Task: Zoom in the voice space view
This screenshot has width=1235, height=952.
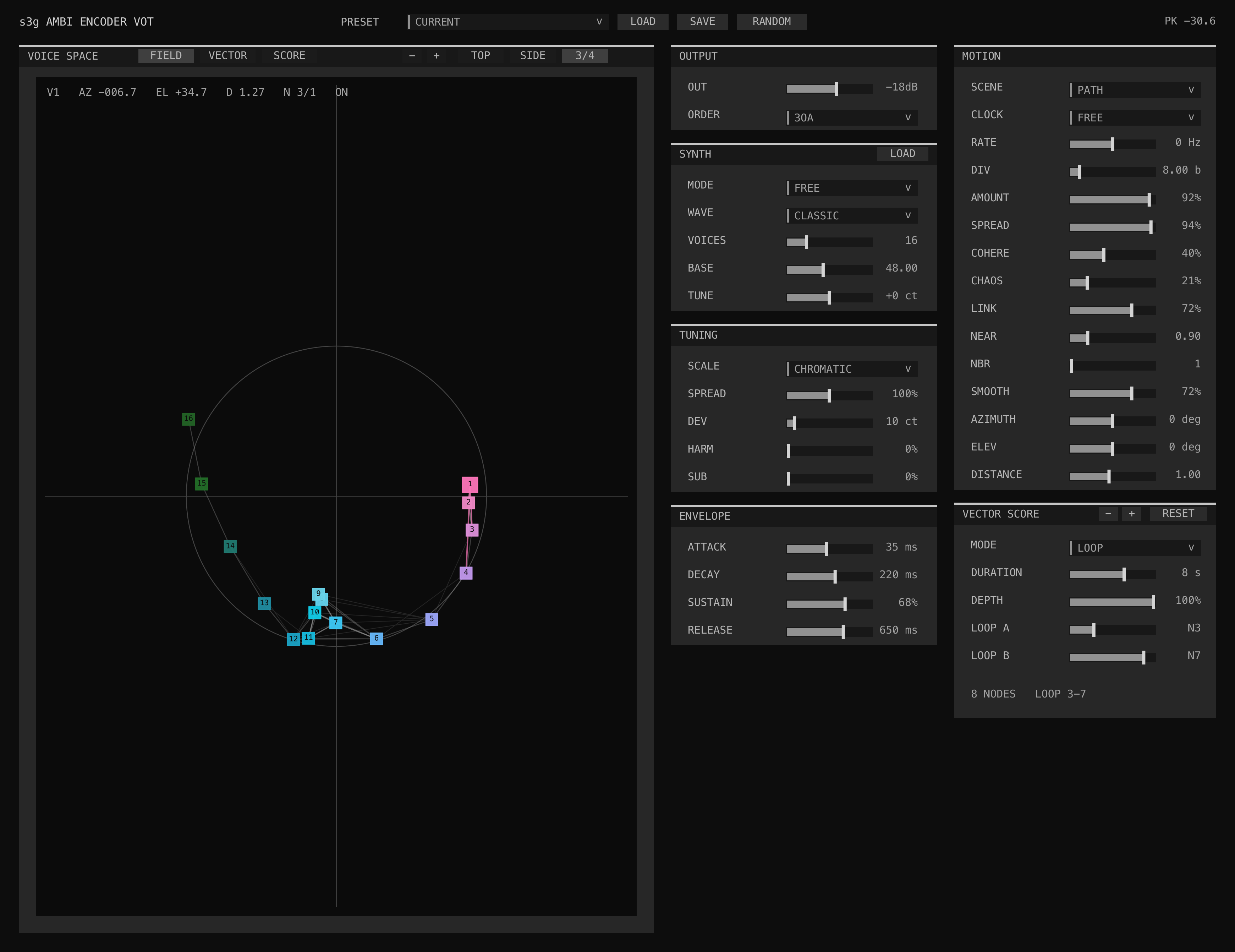Action: click(437, 55)
